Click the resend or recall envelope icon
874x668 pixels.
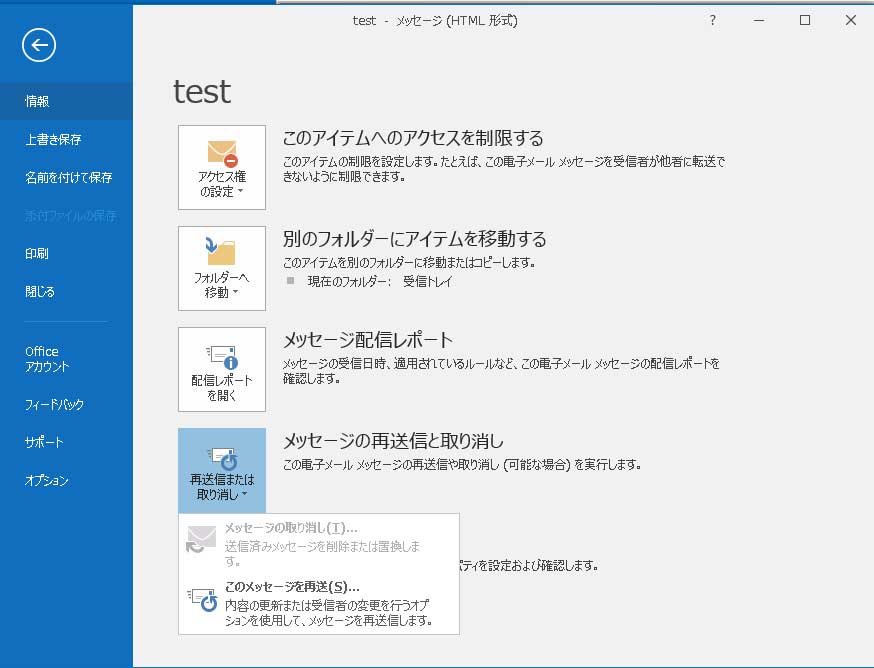(x=221, y=457)
